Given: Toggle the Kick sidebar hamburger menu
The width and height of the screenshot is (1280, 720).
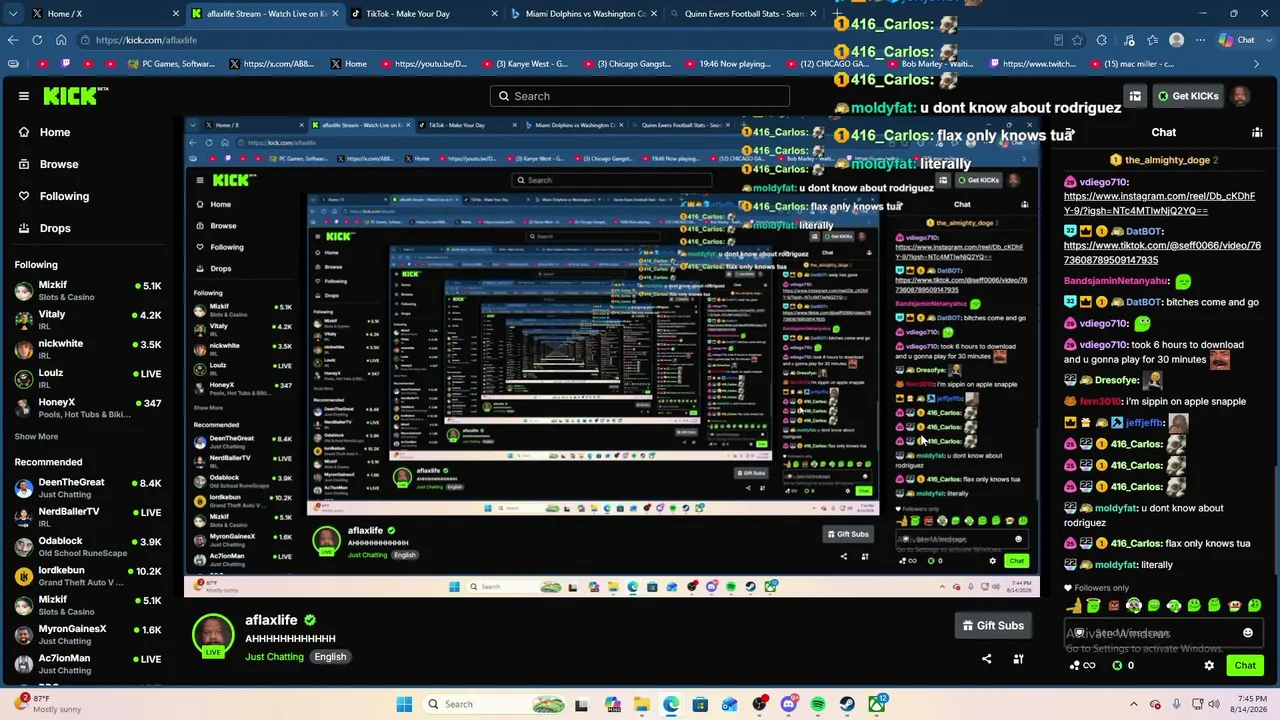Looking at the screenshot, I should (24, 96).
